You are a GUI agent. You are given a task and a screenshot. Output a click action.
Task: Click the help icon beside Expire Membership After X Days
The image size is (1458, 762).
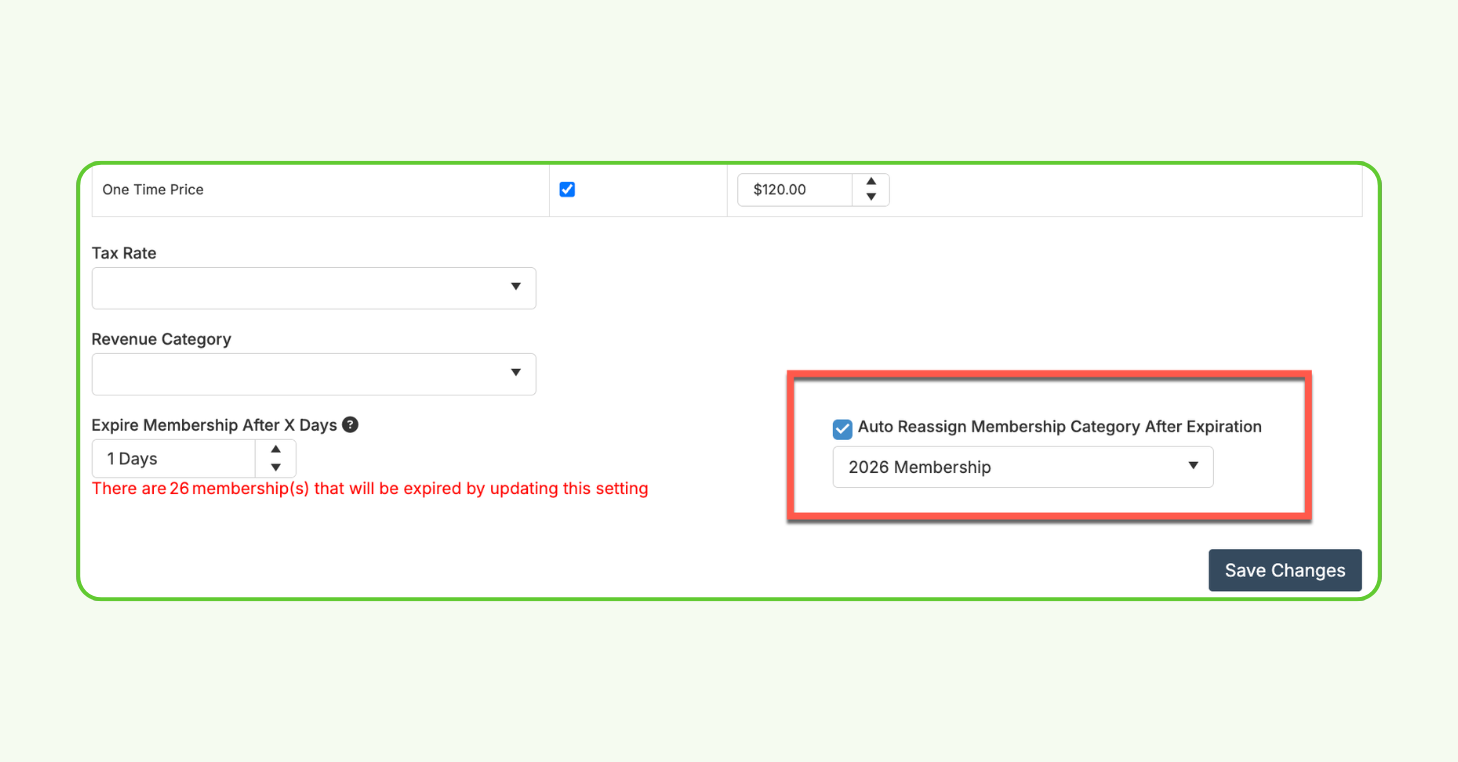(349, 425)
